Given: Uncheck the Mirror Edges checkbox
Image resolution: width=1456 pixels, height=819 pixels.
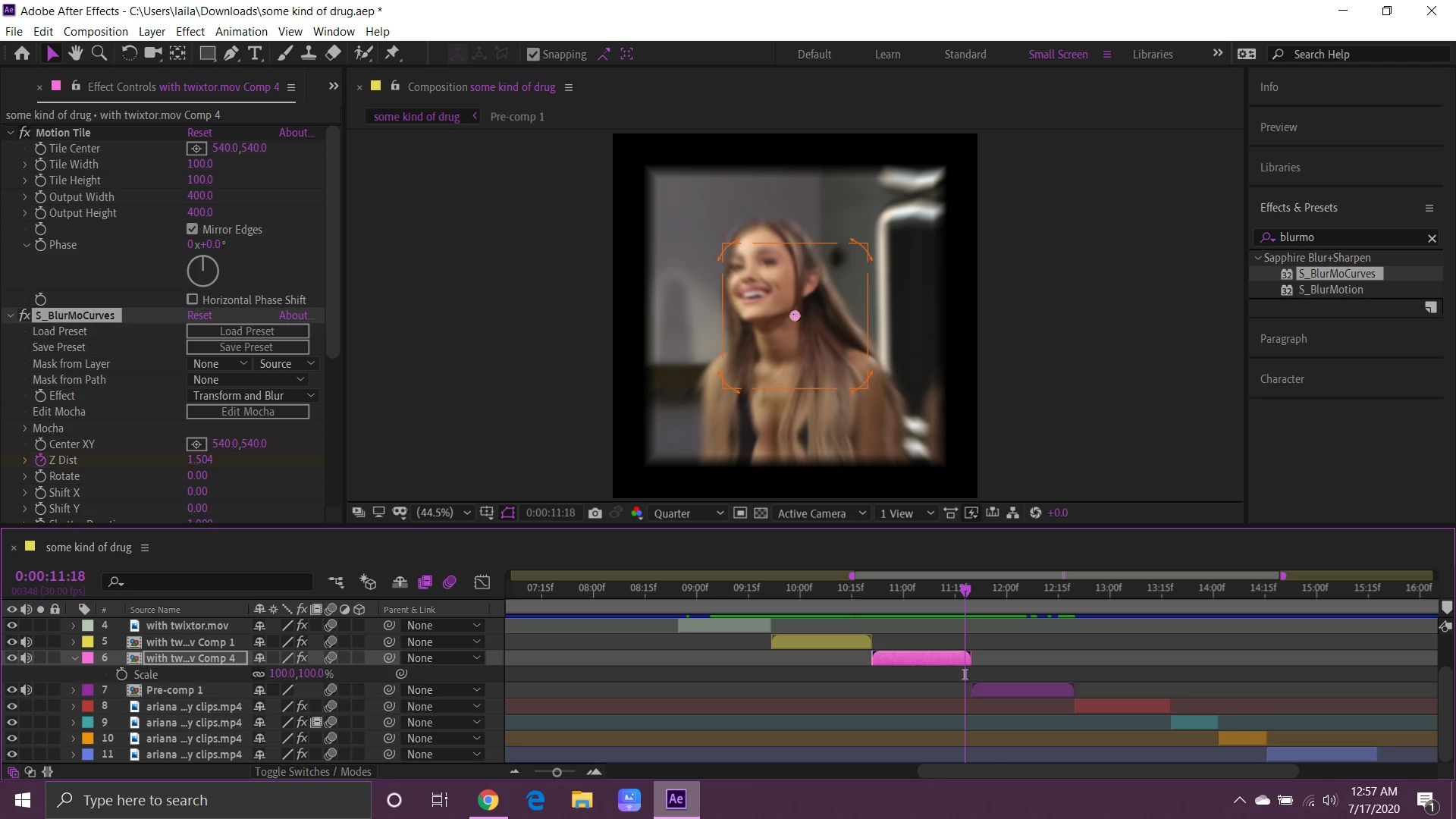Looking at the screenshot, I should pos(193,229).
